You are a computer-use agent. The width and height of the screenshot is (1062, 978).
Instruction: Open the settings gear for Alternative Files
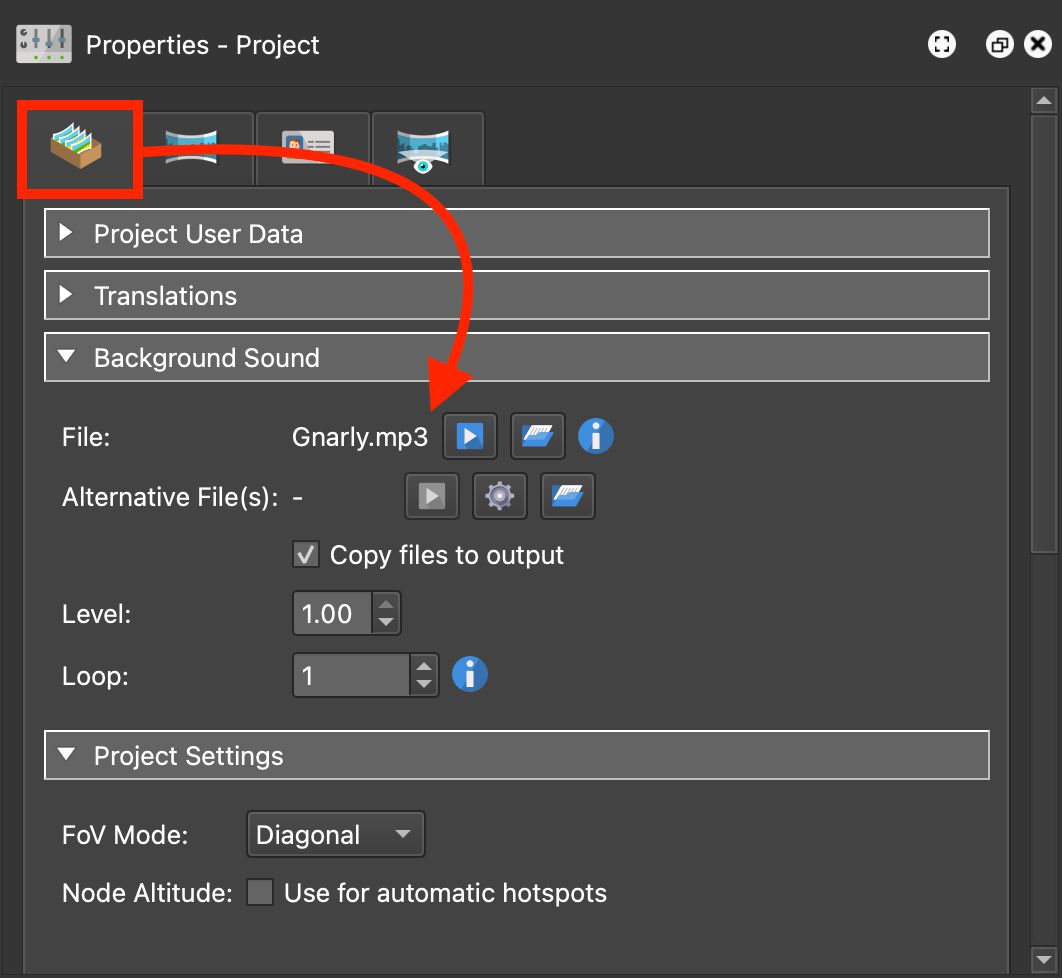pyautogui.click(x=499, y=496)
